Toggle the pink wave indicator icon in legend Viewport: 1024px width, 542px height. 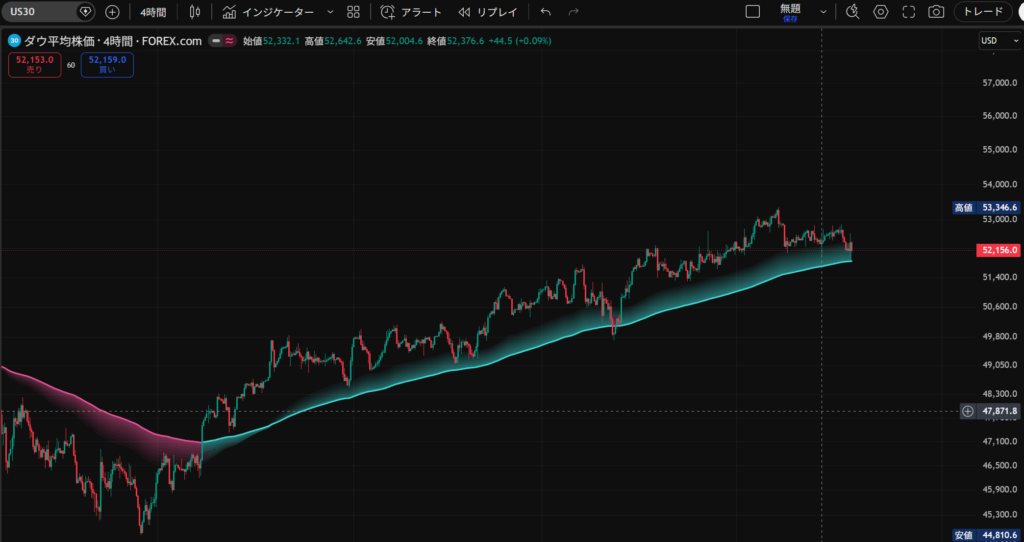[x=229, y=40]
